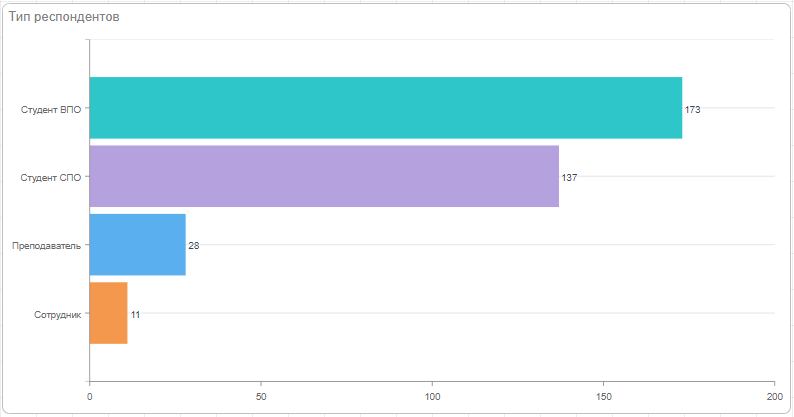This screenshot has width=794, height=417.
Task: Click the blue Преподаватель bar
Action: pos(138,245)
